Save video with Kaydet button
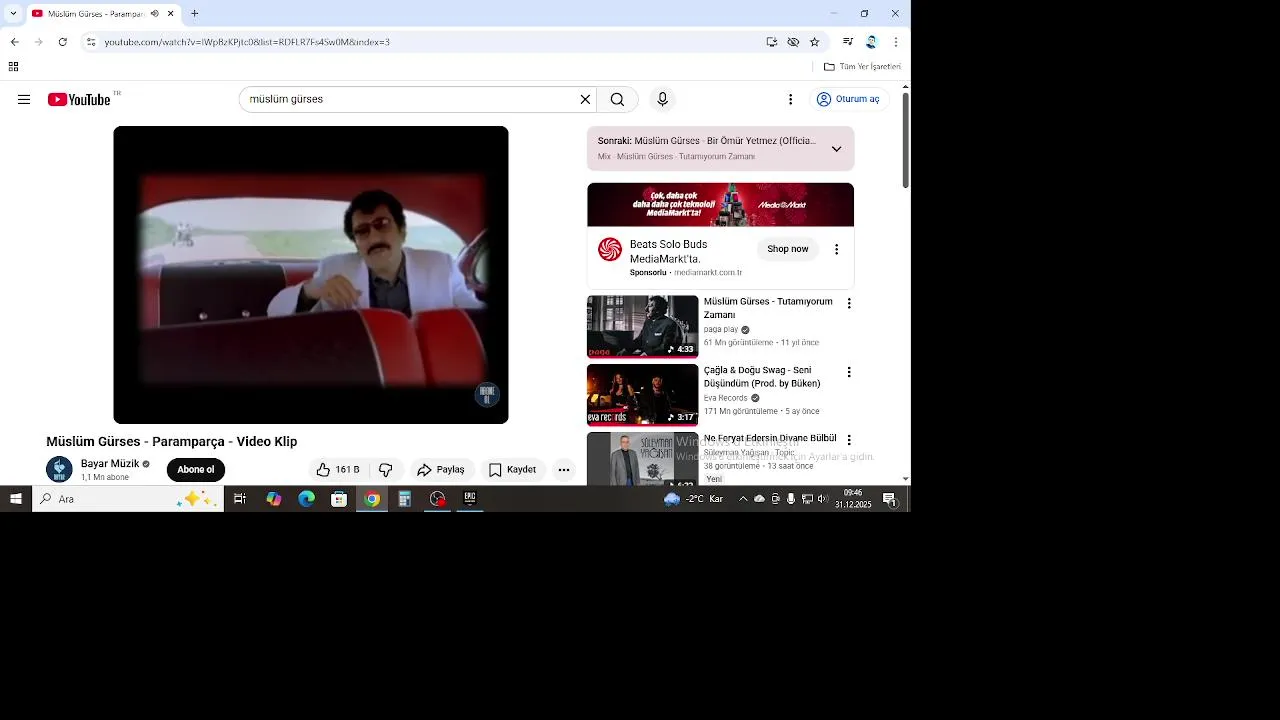The image size is (1280, 720). 512,470
